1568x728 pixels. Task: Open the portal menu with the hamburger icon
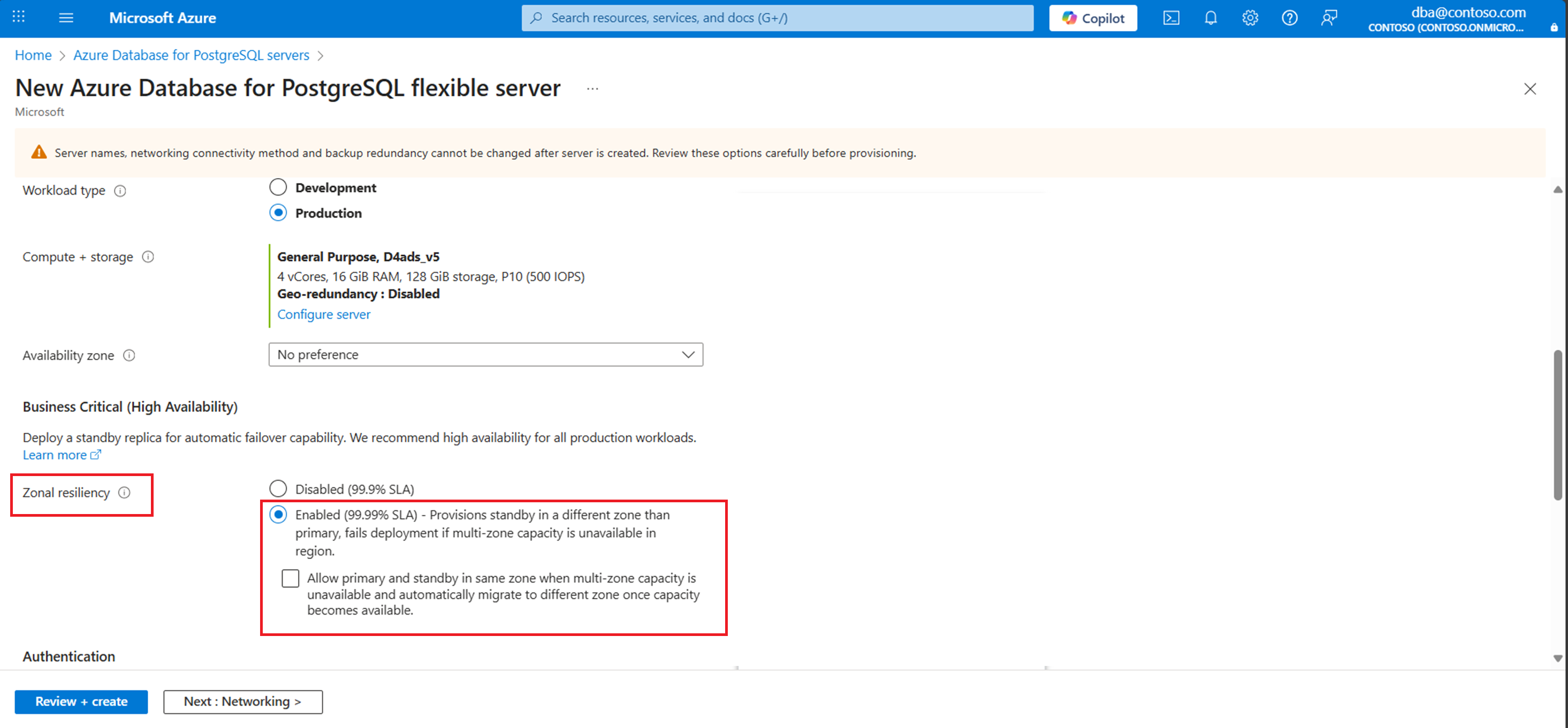(65, 18)
